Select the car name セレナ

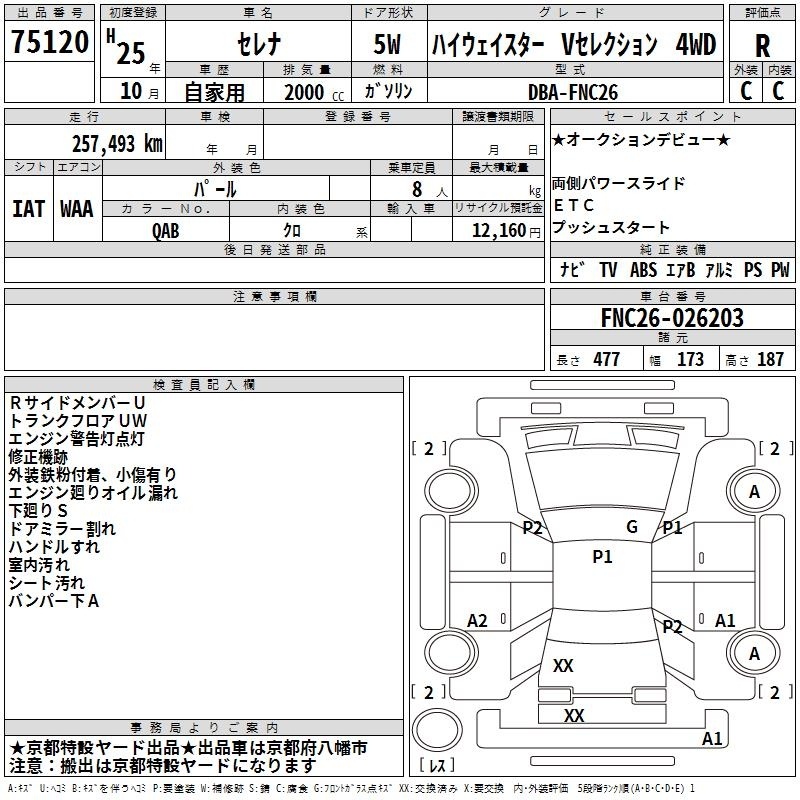pyautogui.click(x=258, y=44)
